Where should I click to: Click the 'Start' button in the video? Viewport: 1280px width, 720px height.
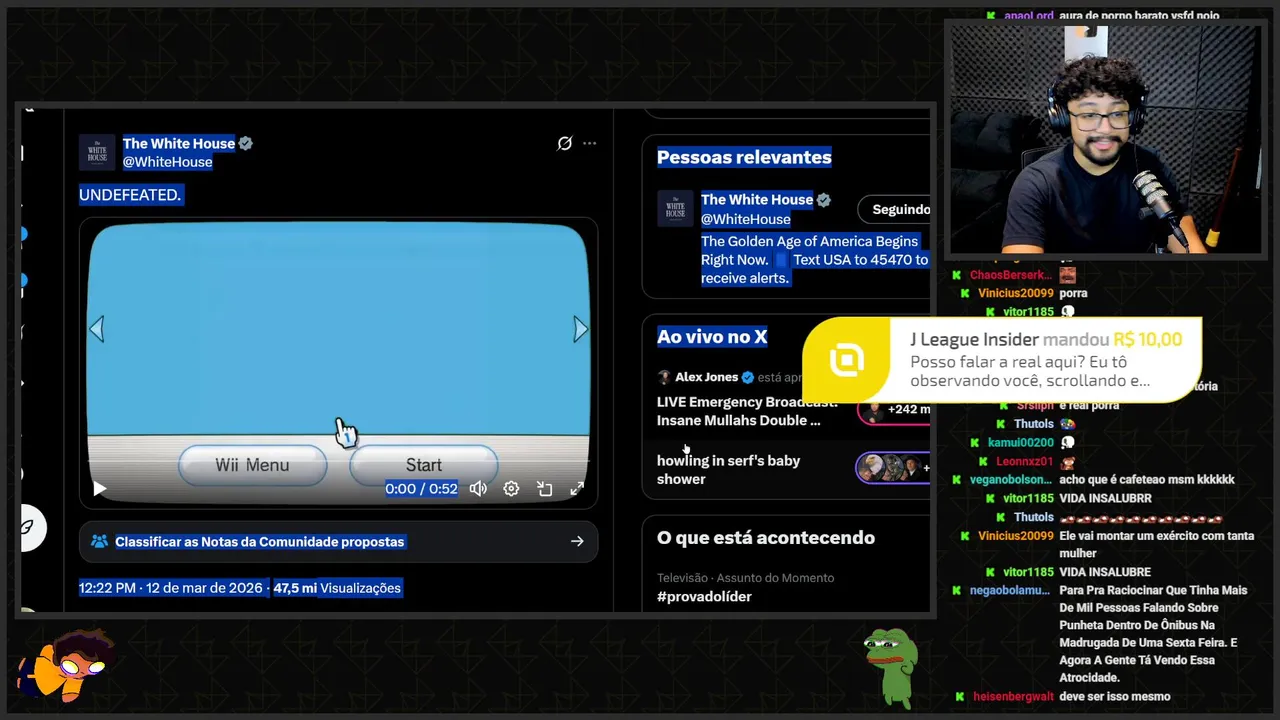(x=423, y=465)
